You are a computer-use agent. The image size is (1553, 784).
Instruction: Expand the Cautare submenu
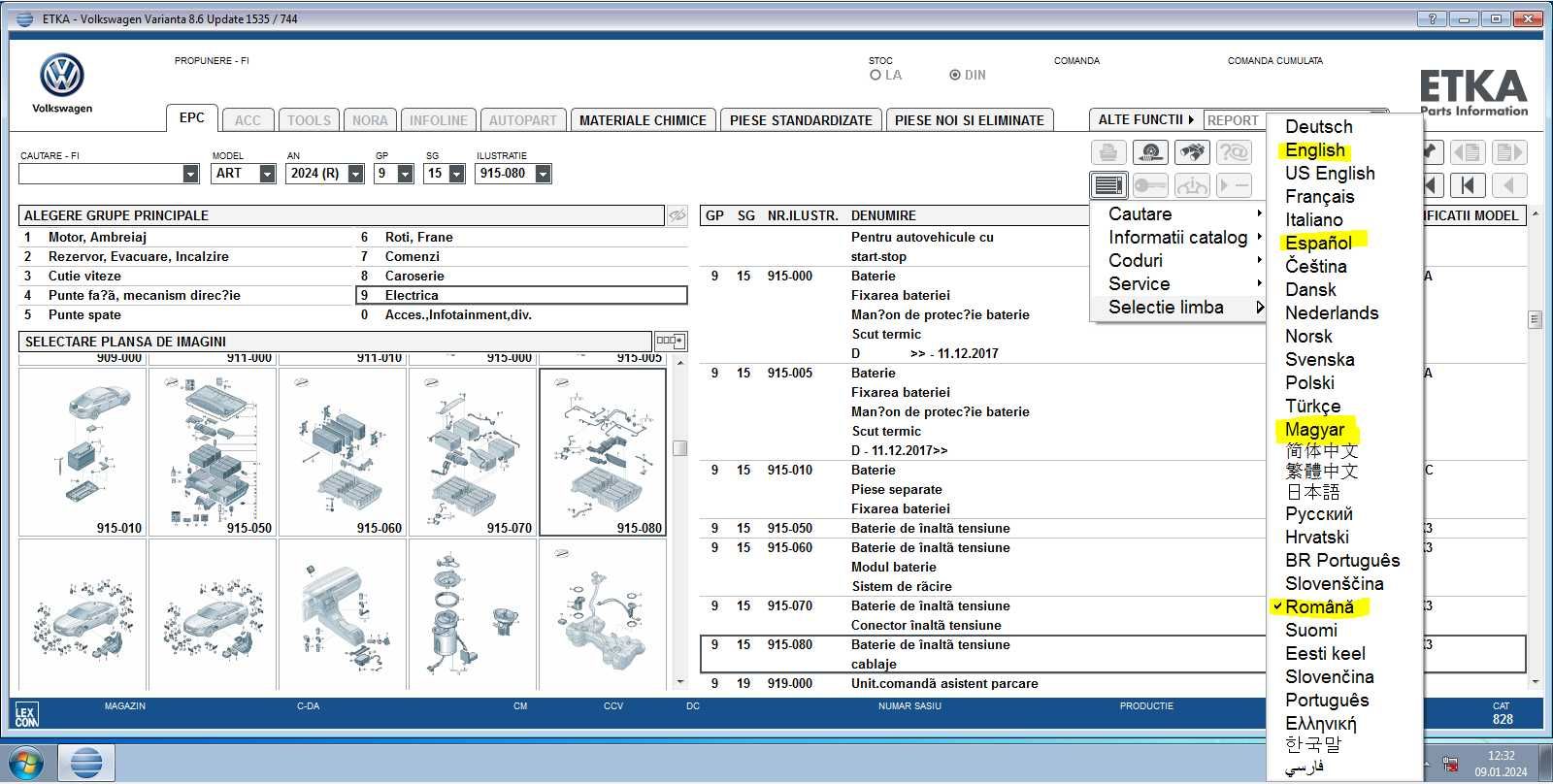[1178, 213]
